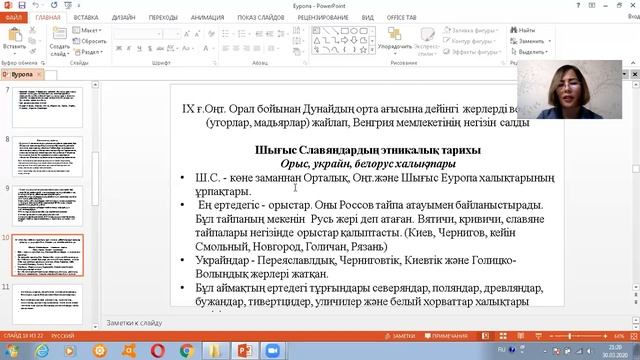Switch to the ВСТАВКА tab
This screenshot has width=640, height=360.
point(86,18)
